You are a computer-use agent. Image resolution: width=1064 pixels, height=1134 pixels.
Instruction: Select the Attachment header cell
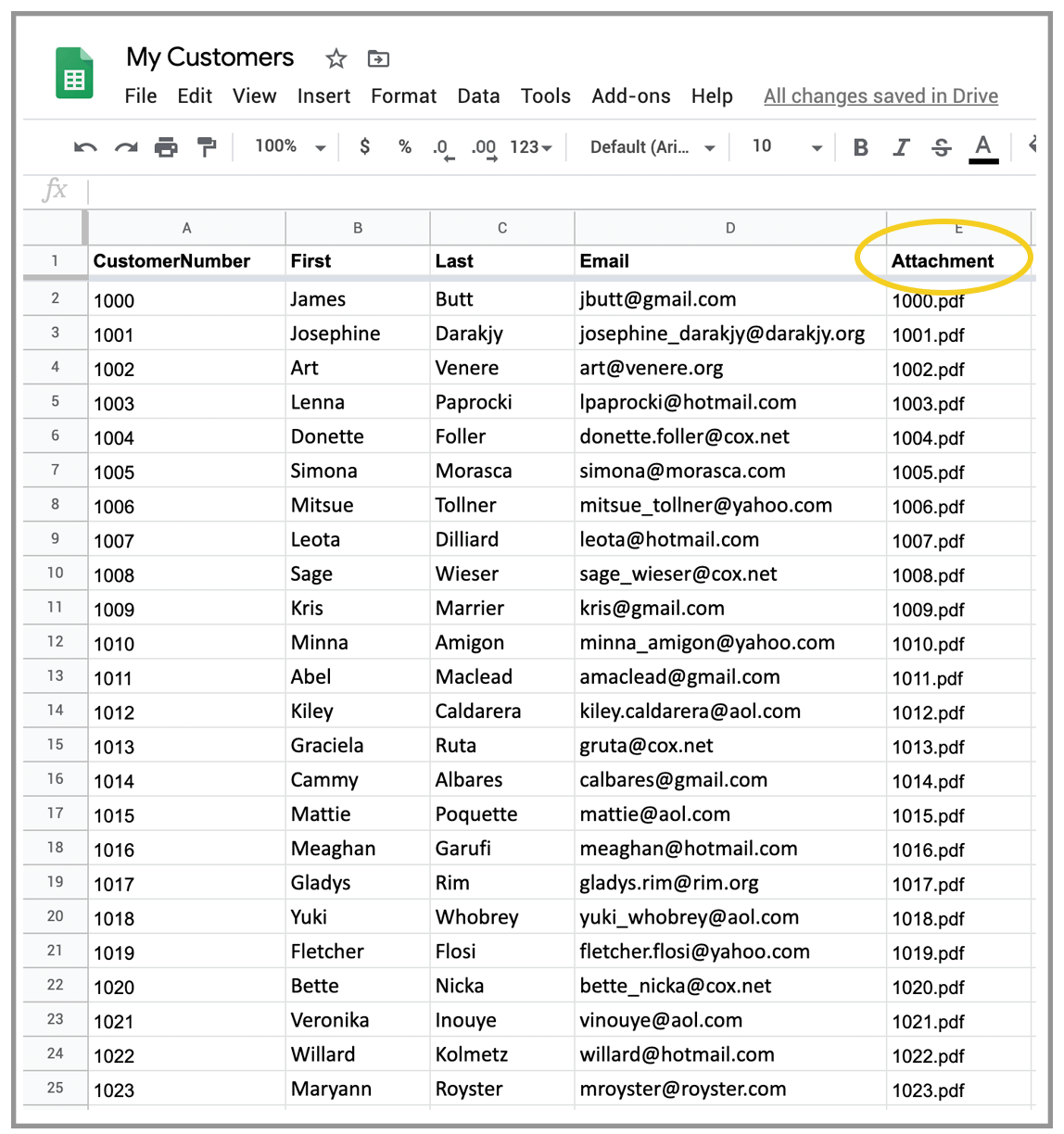pyautogui.click(x=959, y=261)
